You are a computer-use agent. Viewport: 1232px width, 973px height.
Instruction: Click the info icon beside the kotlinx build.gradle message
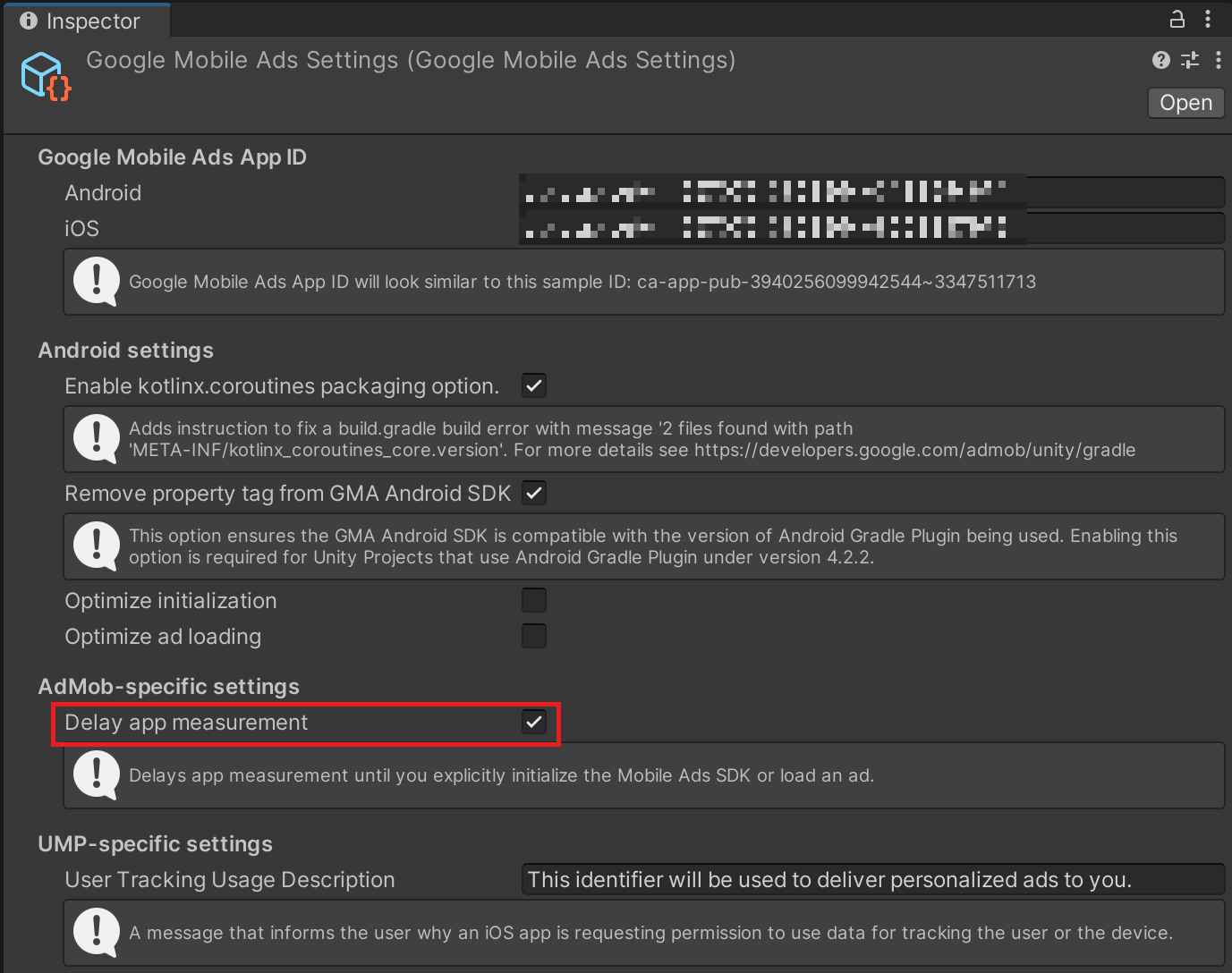[97, 439]
